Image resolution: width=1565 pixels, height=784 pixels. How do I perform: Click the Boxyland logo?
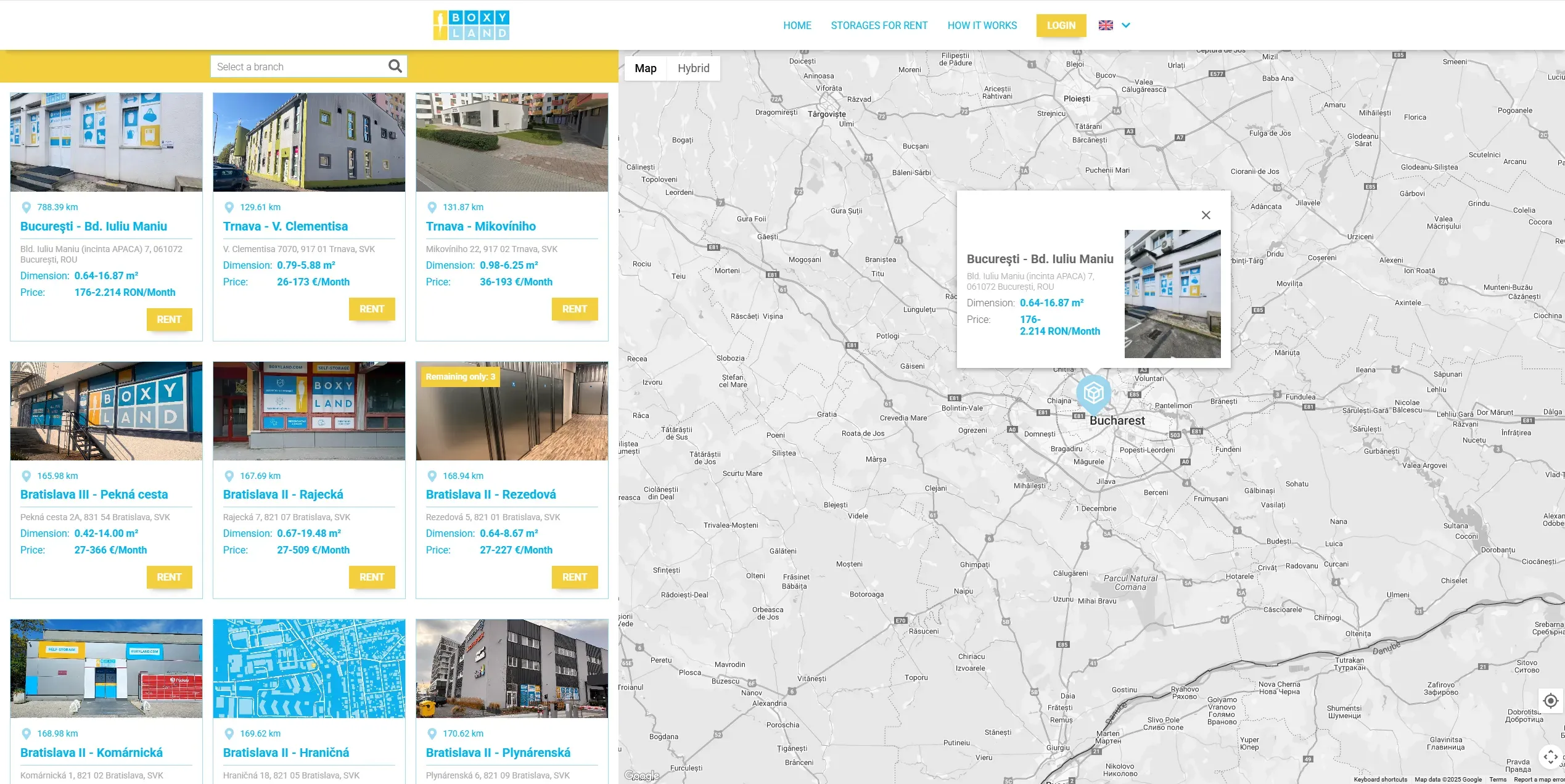point(471,25)
